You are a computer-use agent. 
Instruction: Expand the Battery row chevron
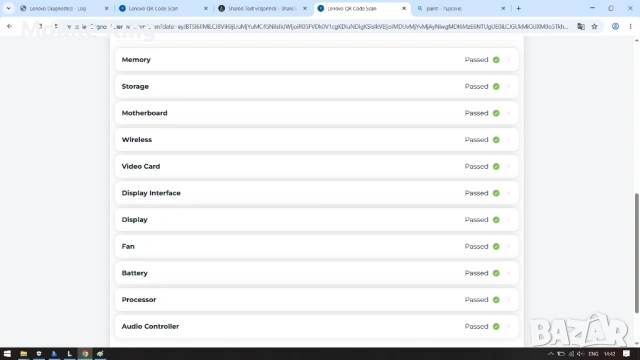coord(509,273)
